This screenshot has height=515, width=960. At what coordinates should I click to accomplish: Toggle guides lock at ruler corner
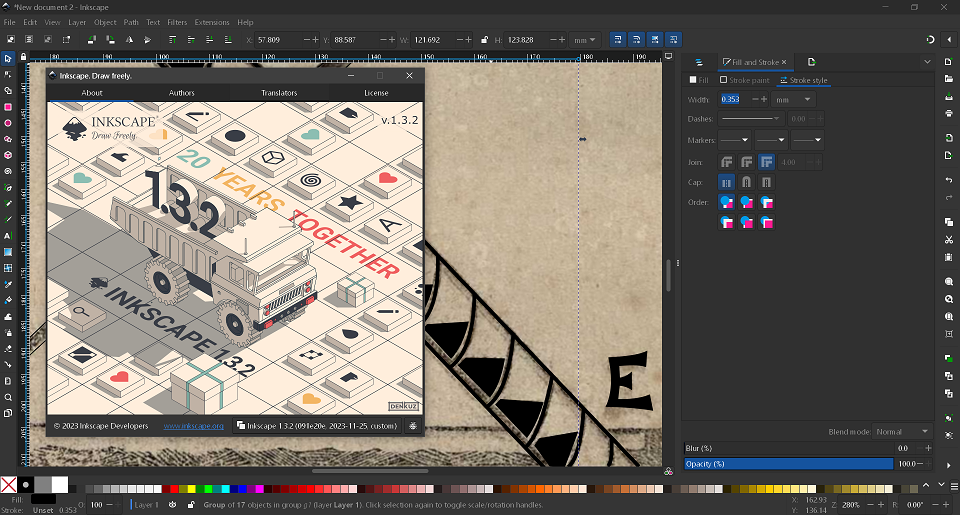coord(23,57)
